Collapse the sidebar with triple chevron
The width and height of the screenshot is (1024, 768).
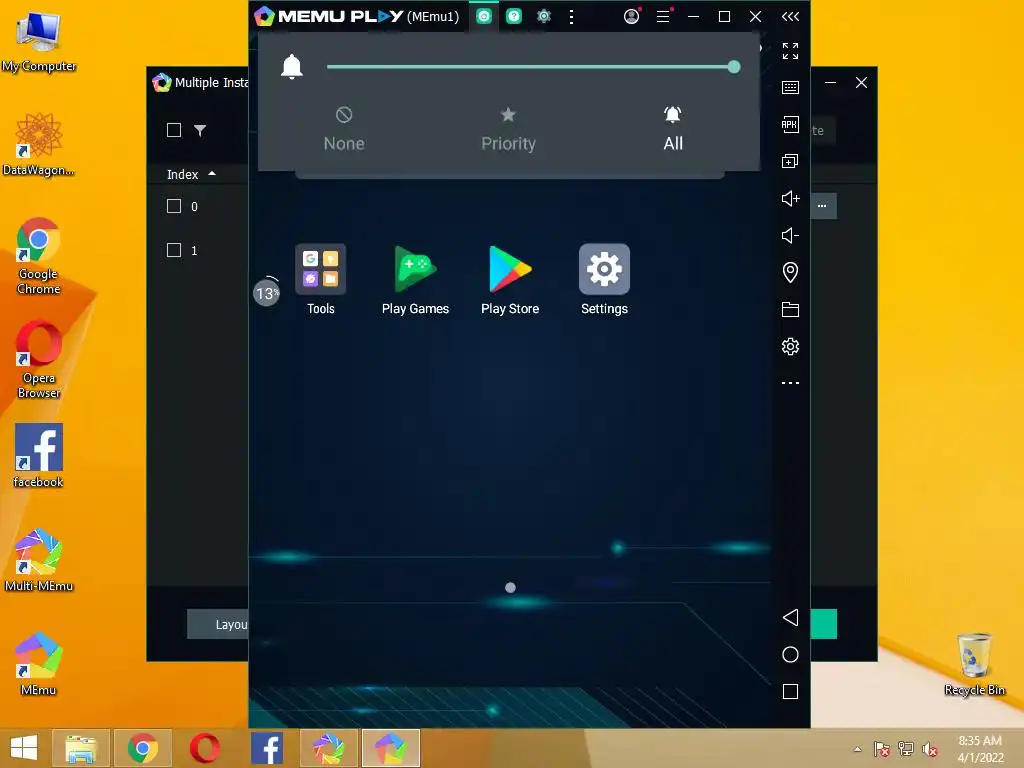point(790,16)
